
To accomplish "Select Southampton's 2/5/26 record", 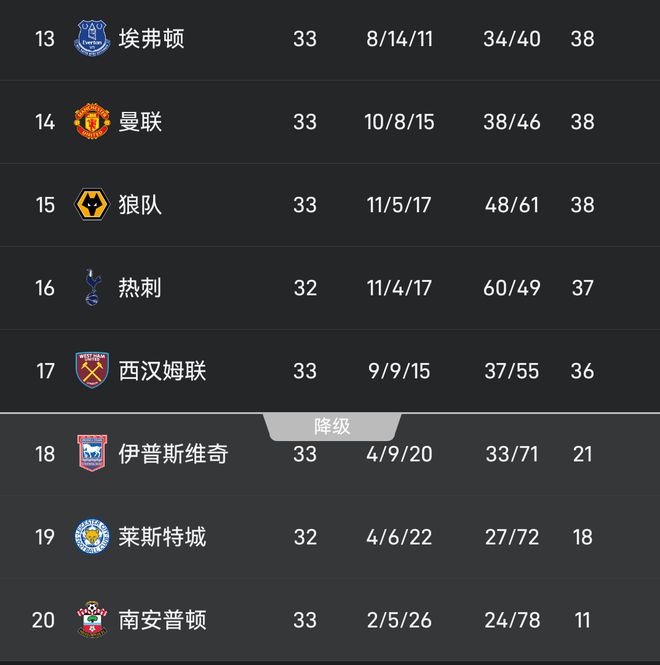I will tap(399, 620).
